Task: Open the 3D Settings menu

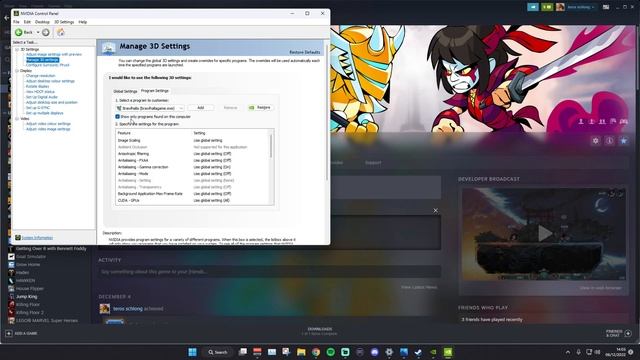Action: [x=64, y=22]
